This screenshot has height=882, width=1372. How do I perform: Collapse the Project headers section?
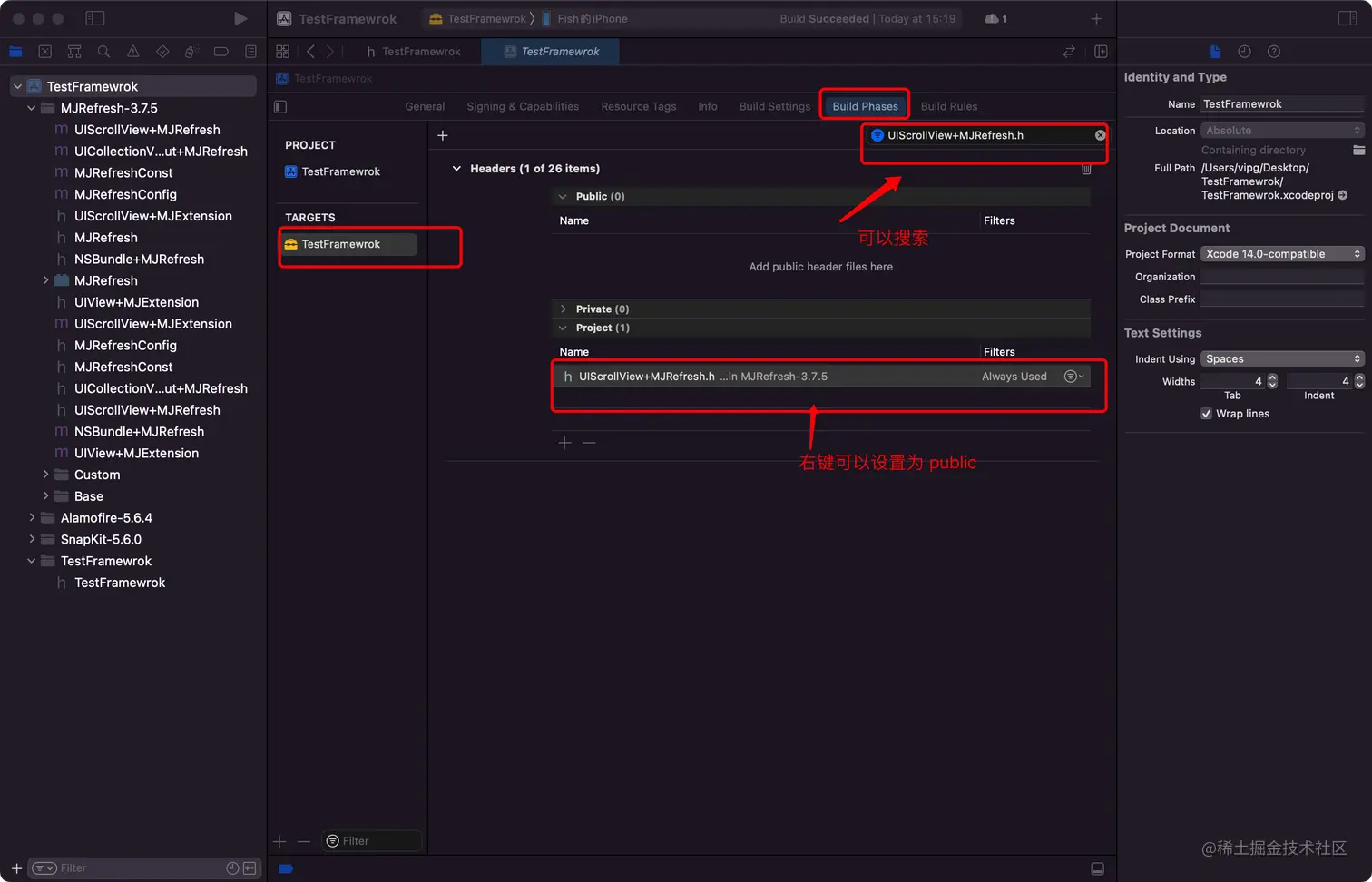[563, 328]
